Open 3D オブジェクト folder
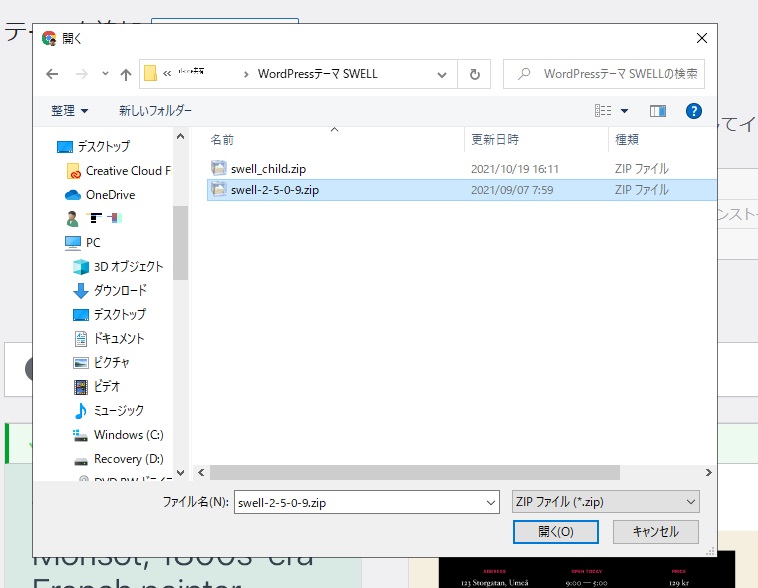 118,266
